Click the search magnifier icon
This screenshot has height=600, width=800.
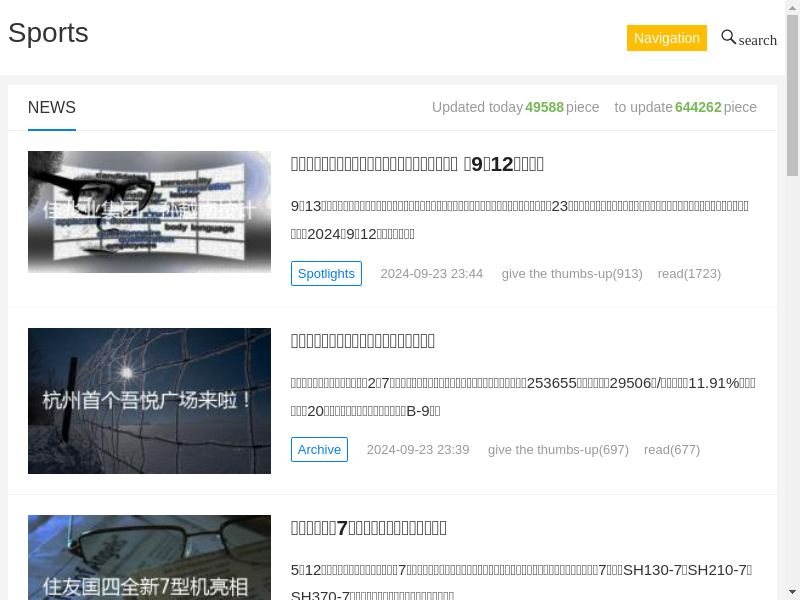pos(729,37)
